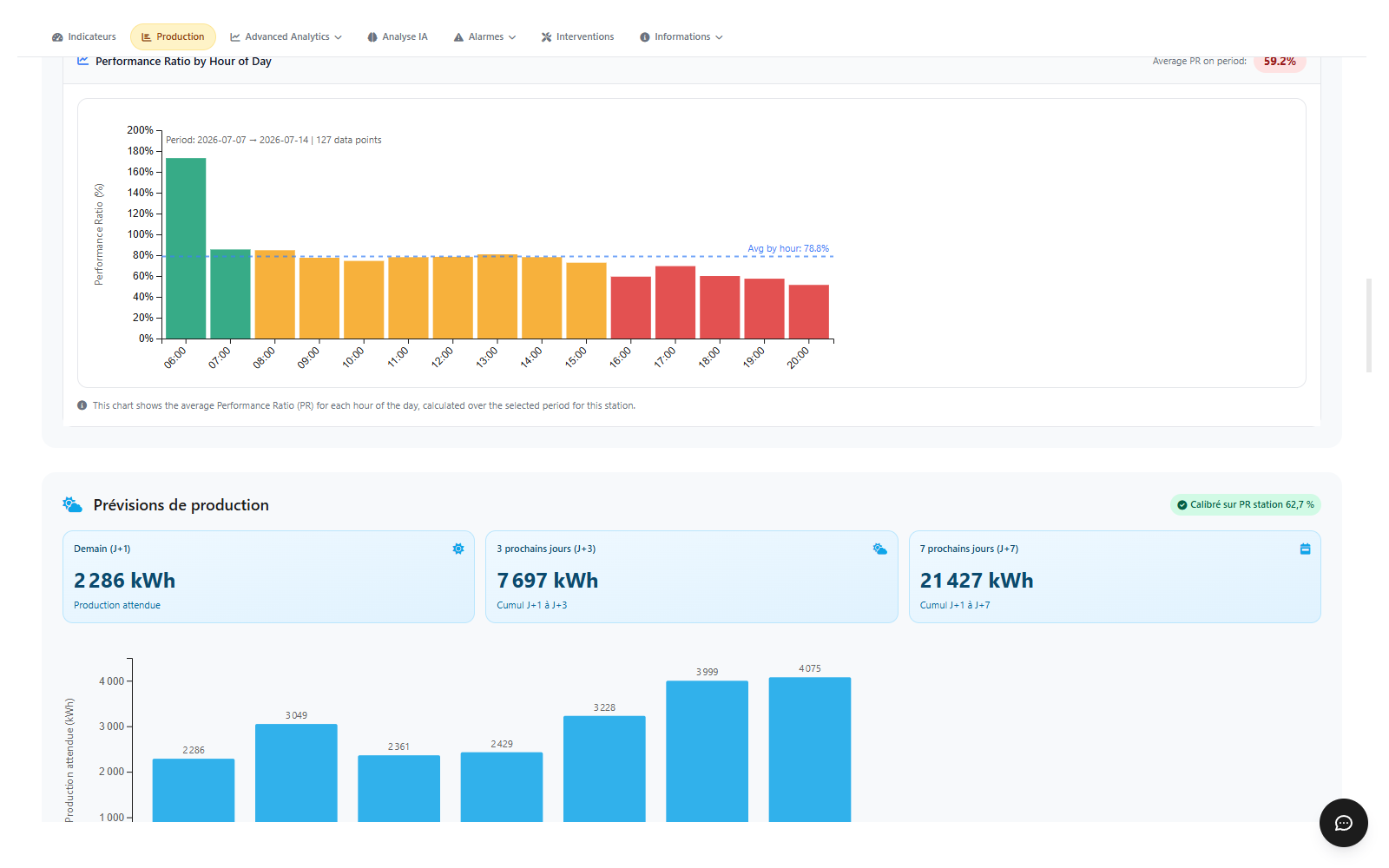The height and width of the screenshot is (868, 1389).
Task: Click the green check icon in Calibré badge
Action: coord(1182,504)
